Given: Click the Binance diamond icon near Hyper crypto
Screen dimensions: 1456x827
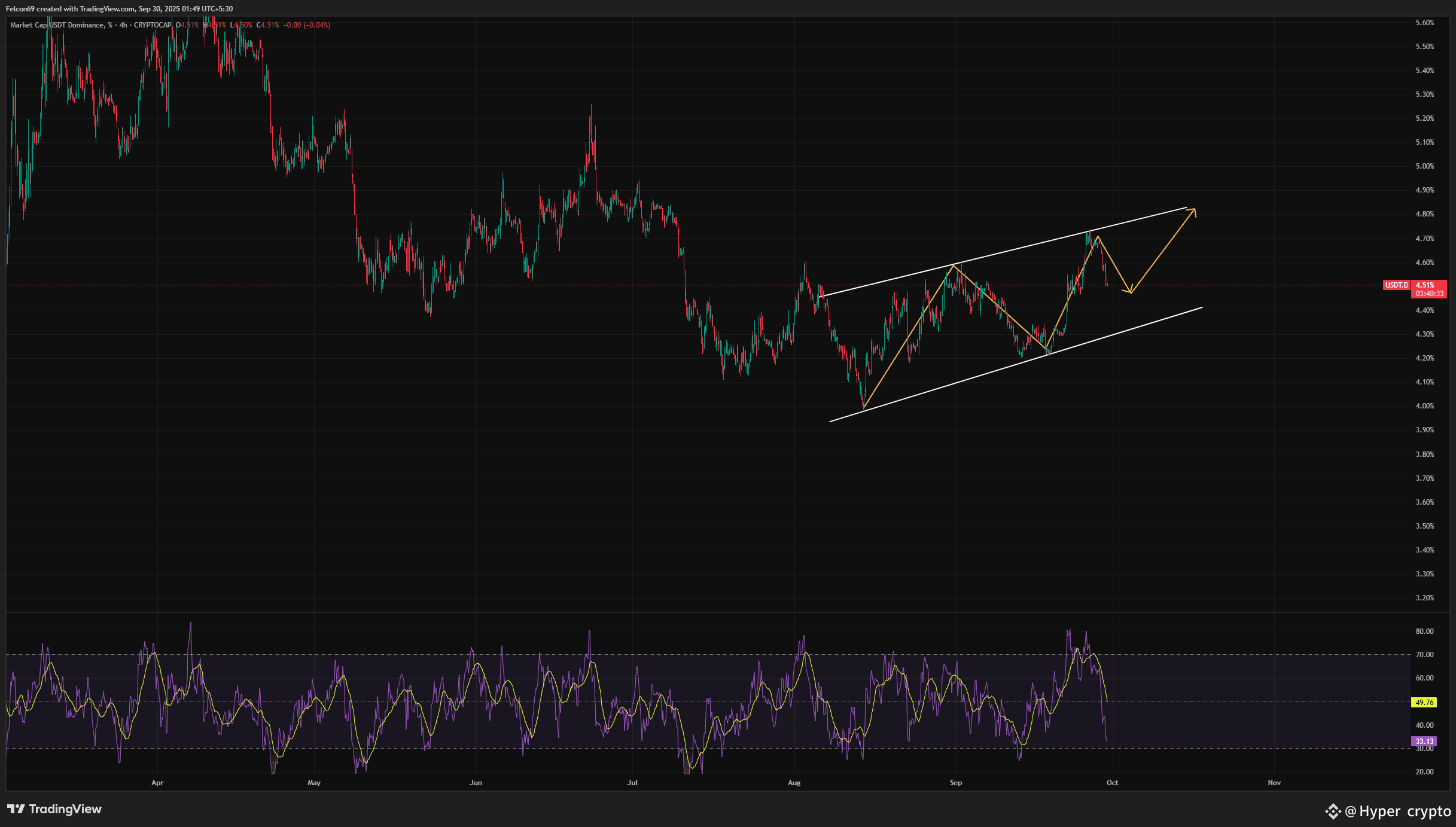Looking at the screenshot, I should (1333, 811).
